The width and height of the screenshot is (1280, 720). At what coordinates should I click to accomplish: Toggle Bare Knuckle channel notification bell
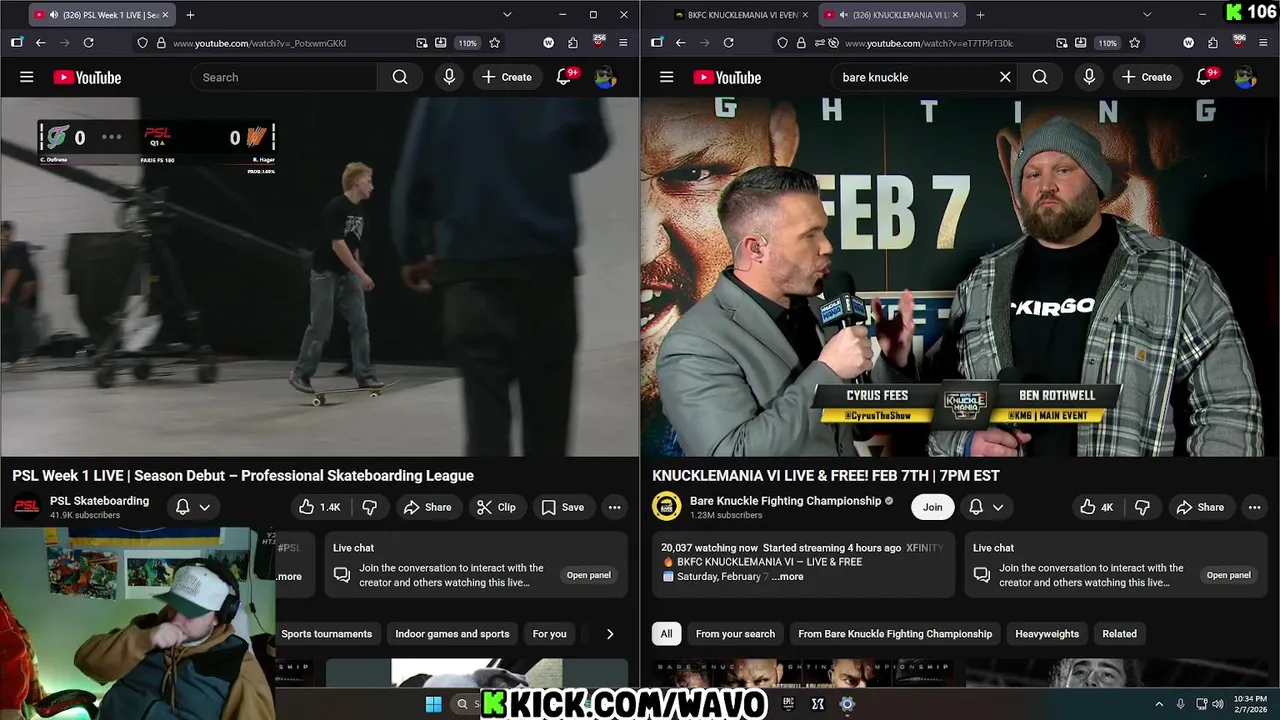tap(976, 507)
